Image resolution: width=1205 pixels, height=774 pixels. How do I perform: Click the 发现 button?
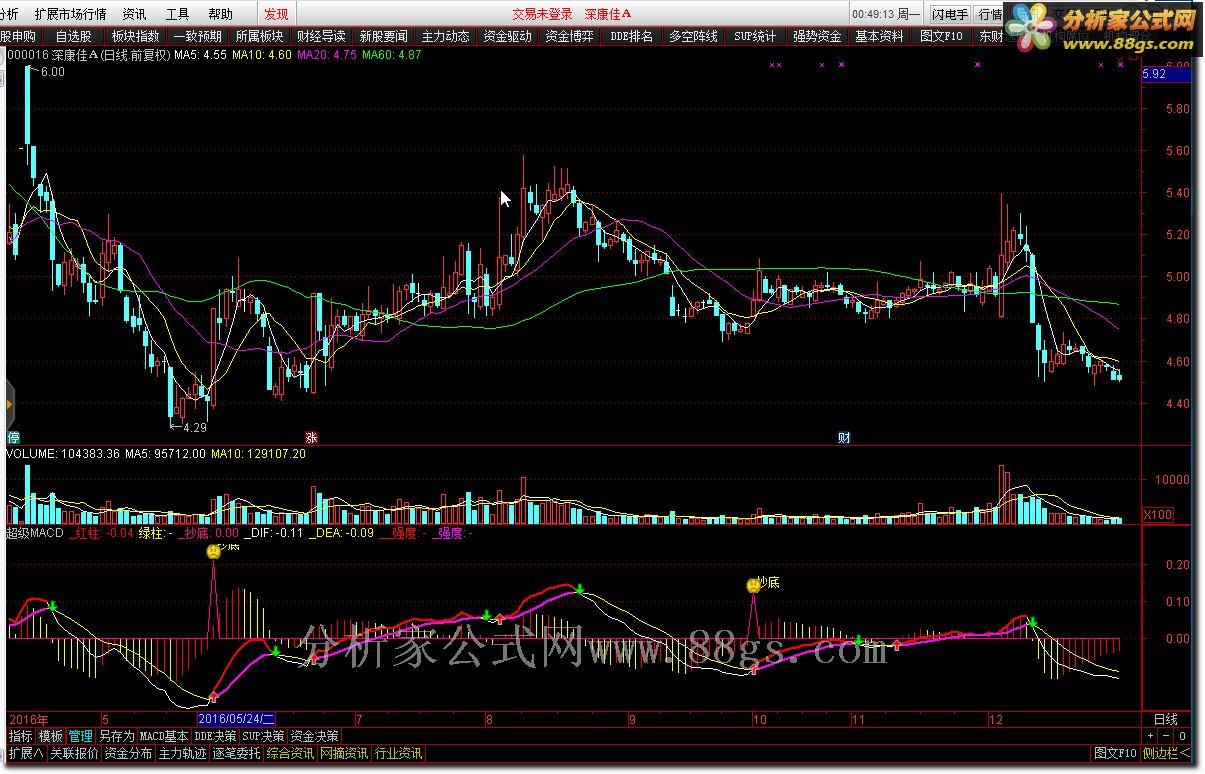point(276,14)
